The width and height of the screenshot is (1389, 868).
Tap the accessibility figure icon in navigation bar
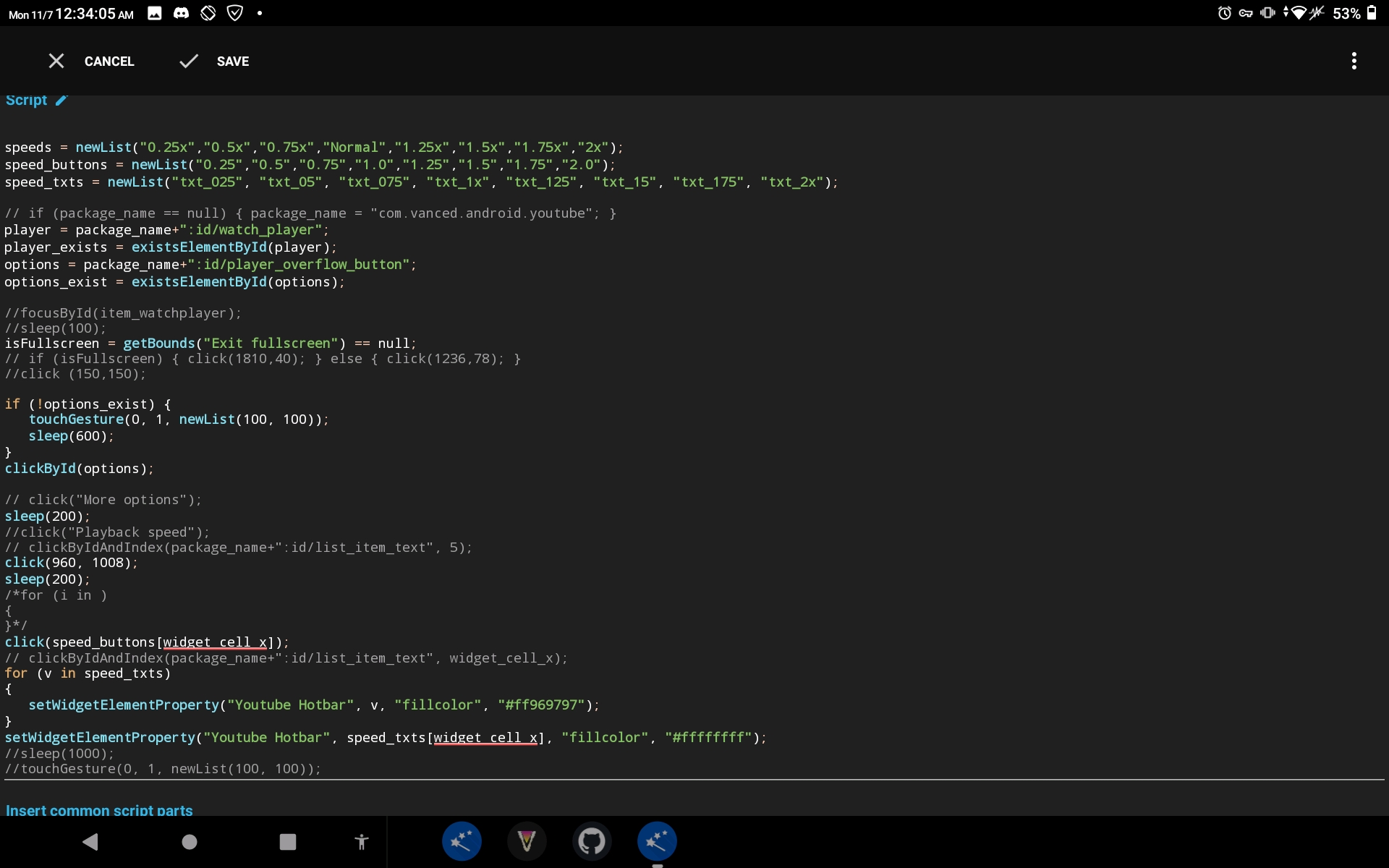pyautogui.click(x=362, y=842)
